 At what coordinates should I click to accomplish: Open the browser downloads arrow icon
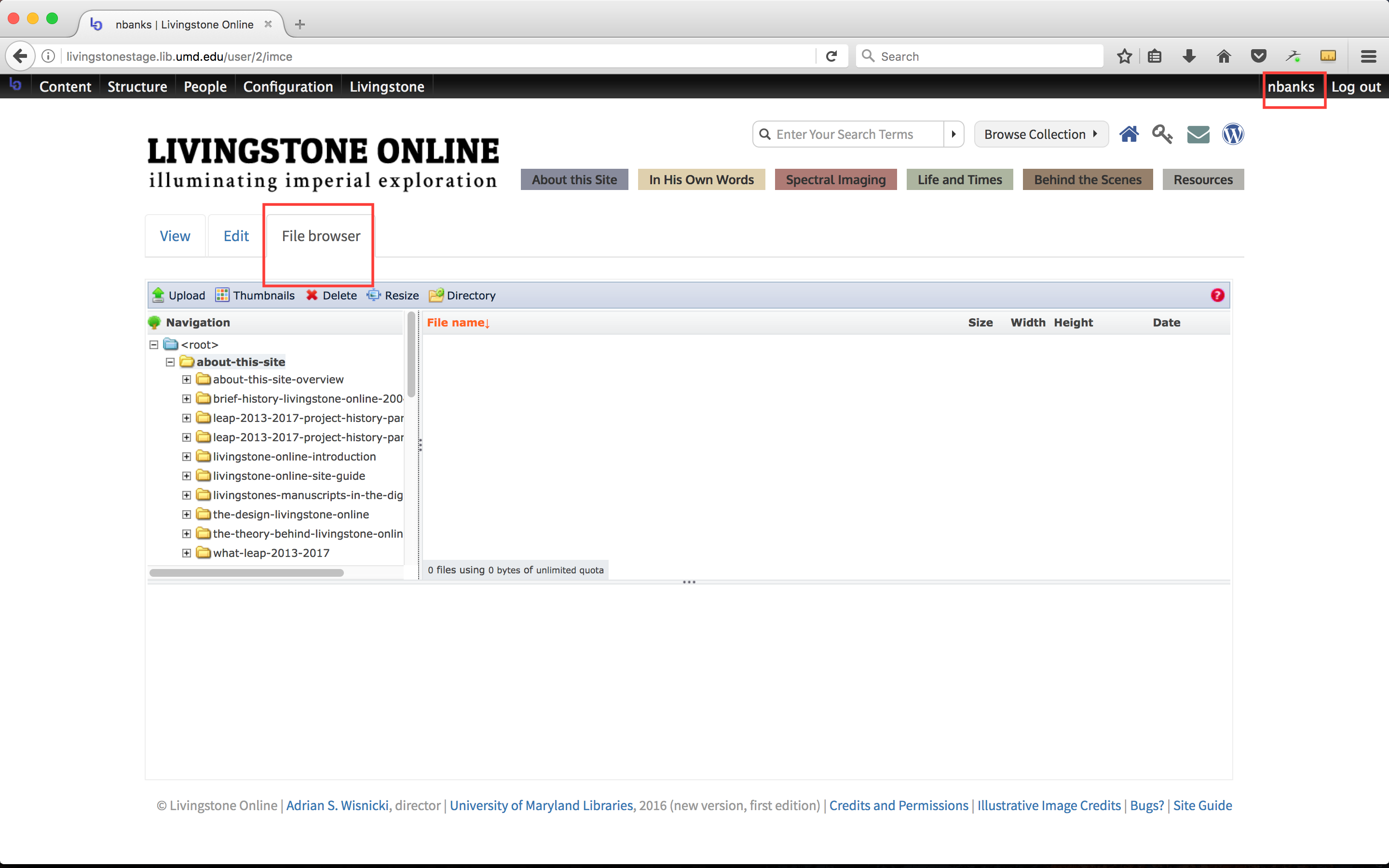pos(1189,55)
